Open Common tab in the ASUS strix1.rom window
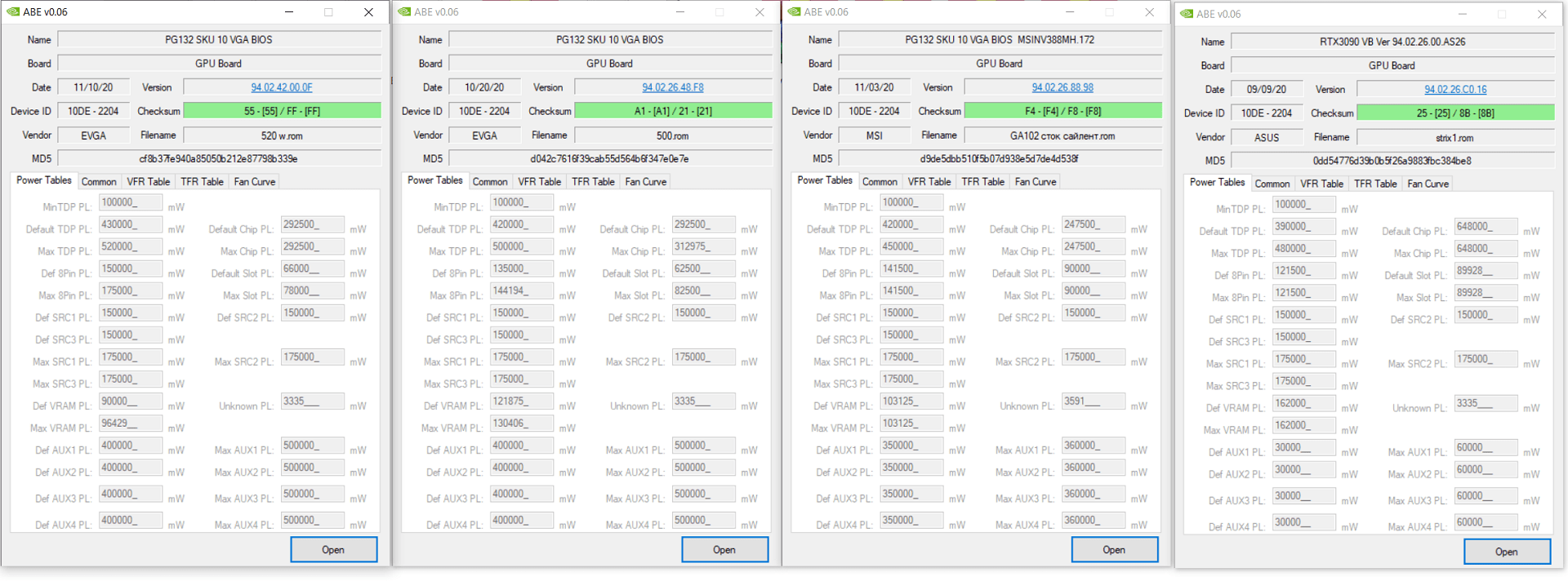Image resolution: width=1568 pixels, height=581 pixels. tap(1272, 184)
